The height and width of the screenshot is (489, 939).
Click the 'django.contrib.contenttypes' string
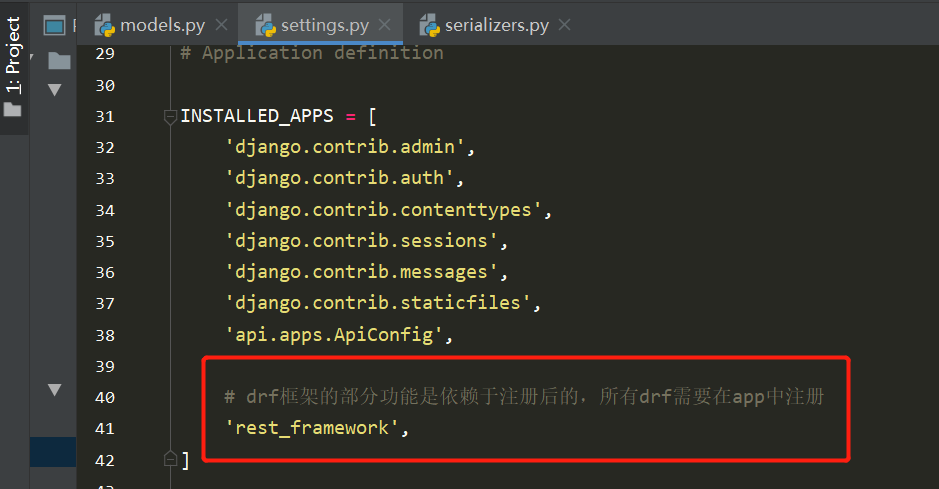click(383, 210)
